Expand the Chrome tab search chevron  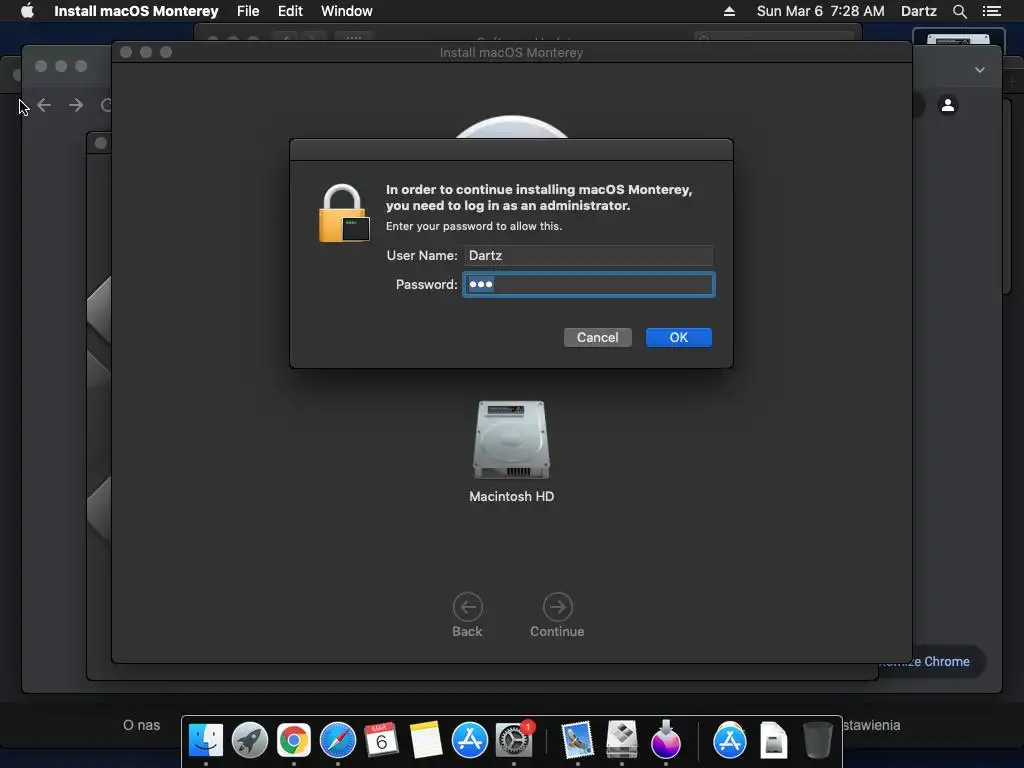point(980,70)
